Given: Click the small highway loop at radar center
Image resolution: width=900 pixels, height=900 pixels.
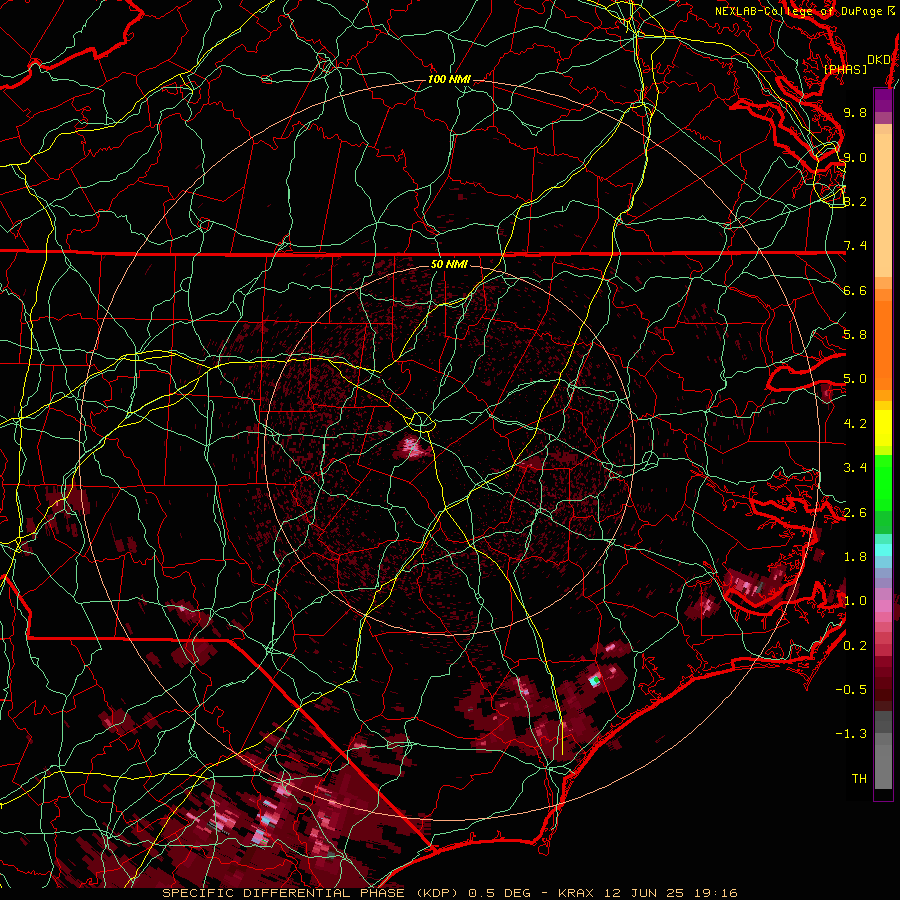Looking at the screenshot, I should click(421, 422).
